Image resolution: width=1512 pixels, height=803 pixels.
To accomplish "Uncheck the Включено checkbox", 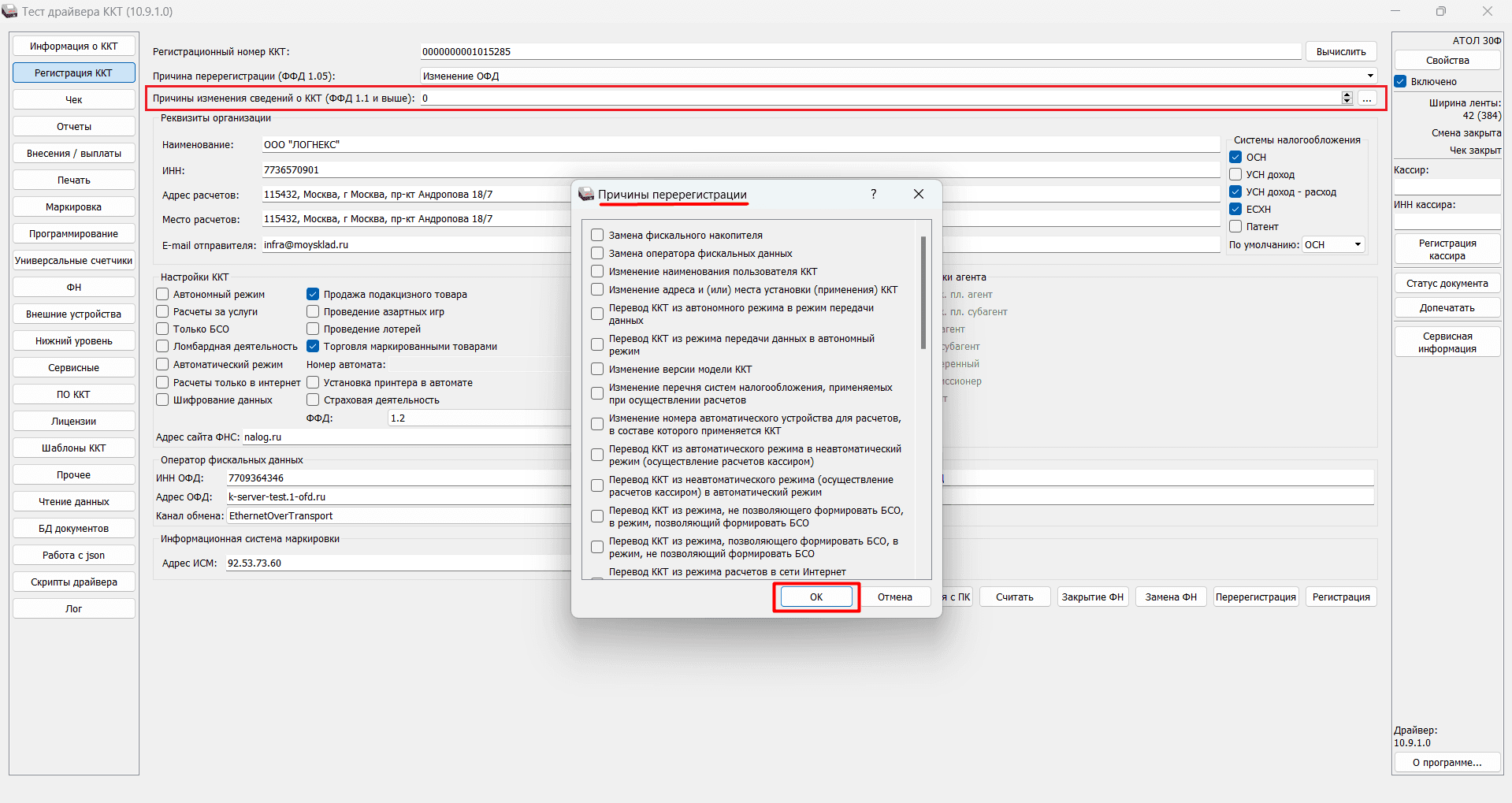I will point(1400,82).
